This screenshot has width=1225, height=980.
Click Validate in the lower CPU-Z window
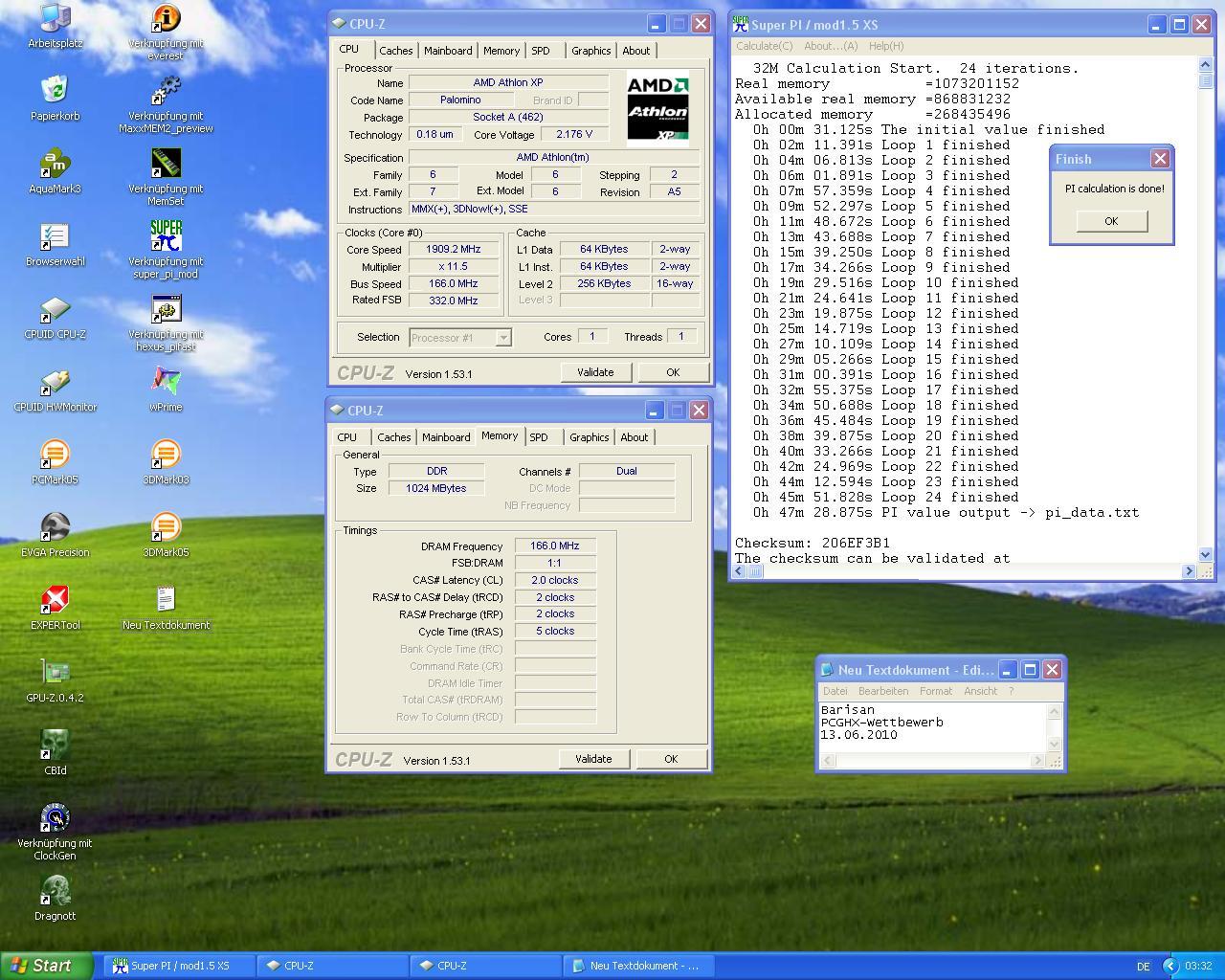593,759
